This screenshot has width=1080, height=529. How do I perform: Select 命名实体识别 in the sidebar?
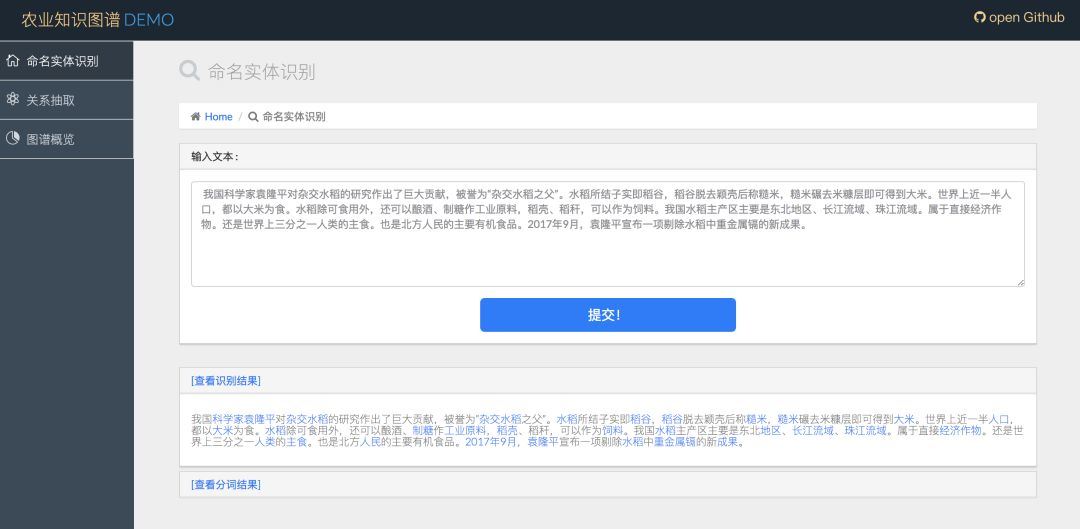(67, 61)
